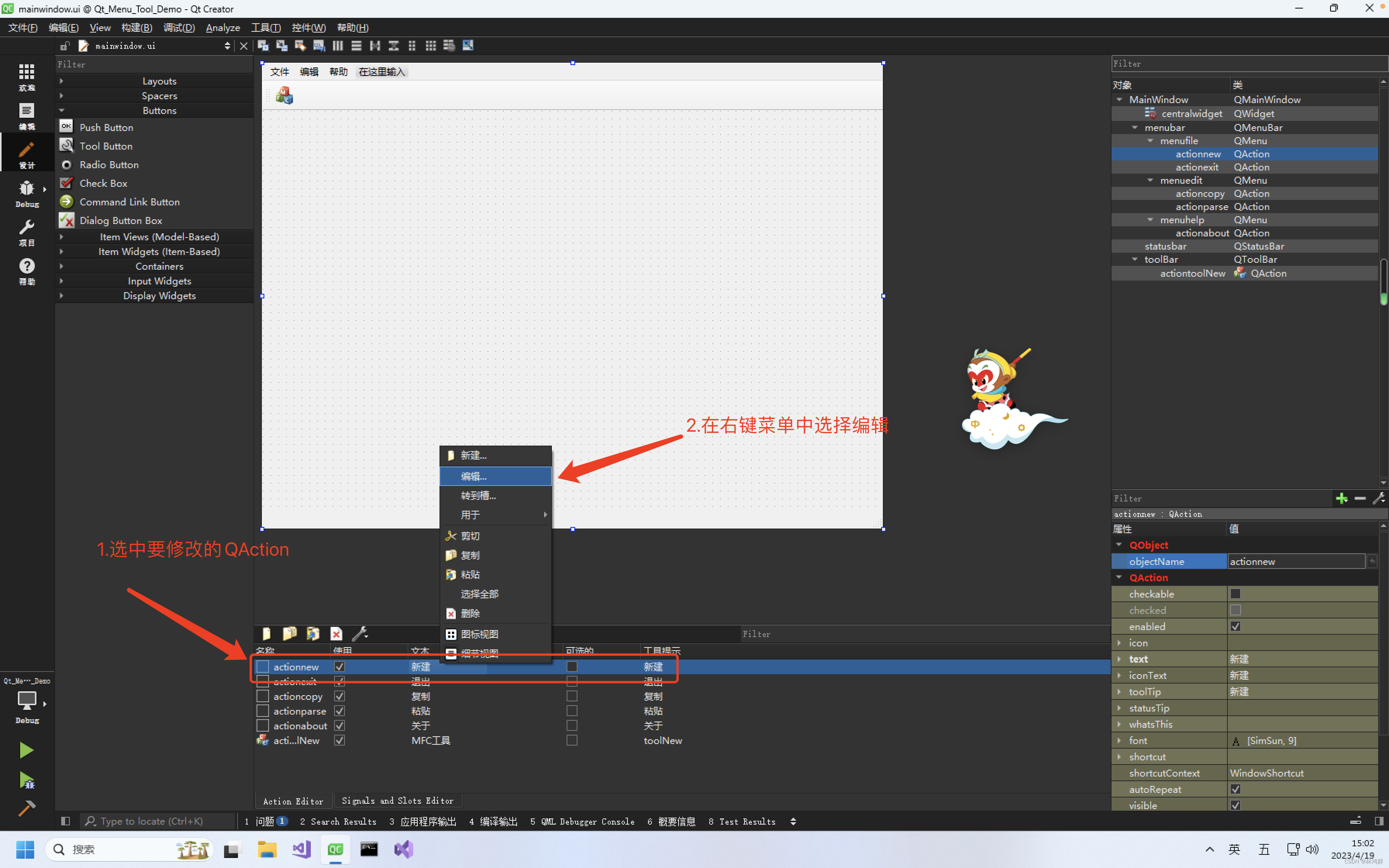Toggle autoRepeat property checkbox
The height and width of the screenshot is (868, 1389).
[x=1235, y=789]
